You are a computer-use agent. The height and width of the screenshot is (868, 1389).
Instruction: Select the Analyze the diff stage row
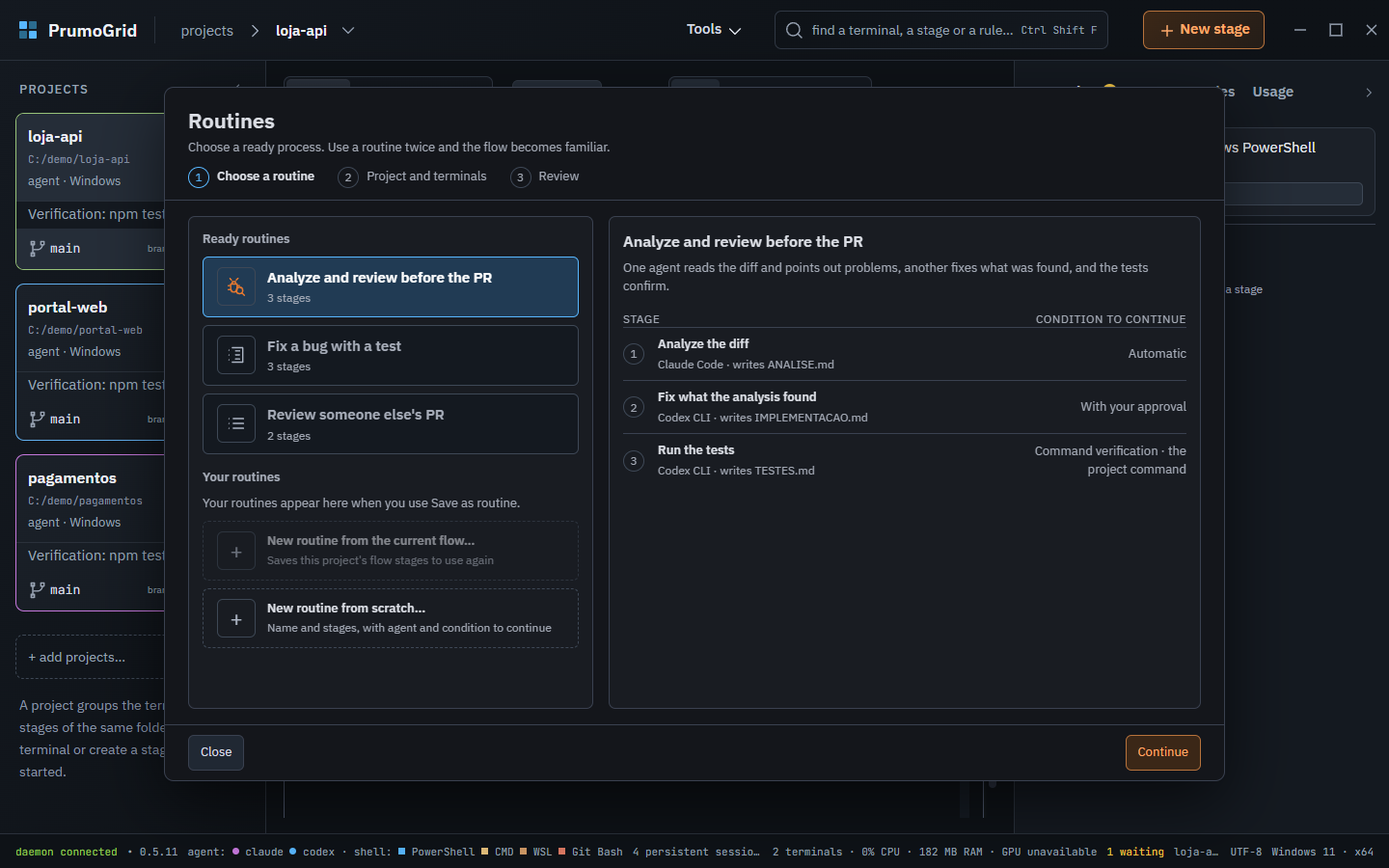click(905, 354)
